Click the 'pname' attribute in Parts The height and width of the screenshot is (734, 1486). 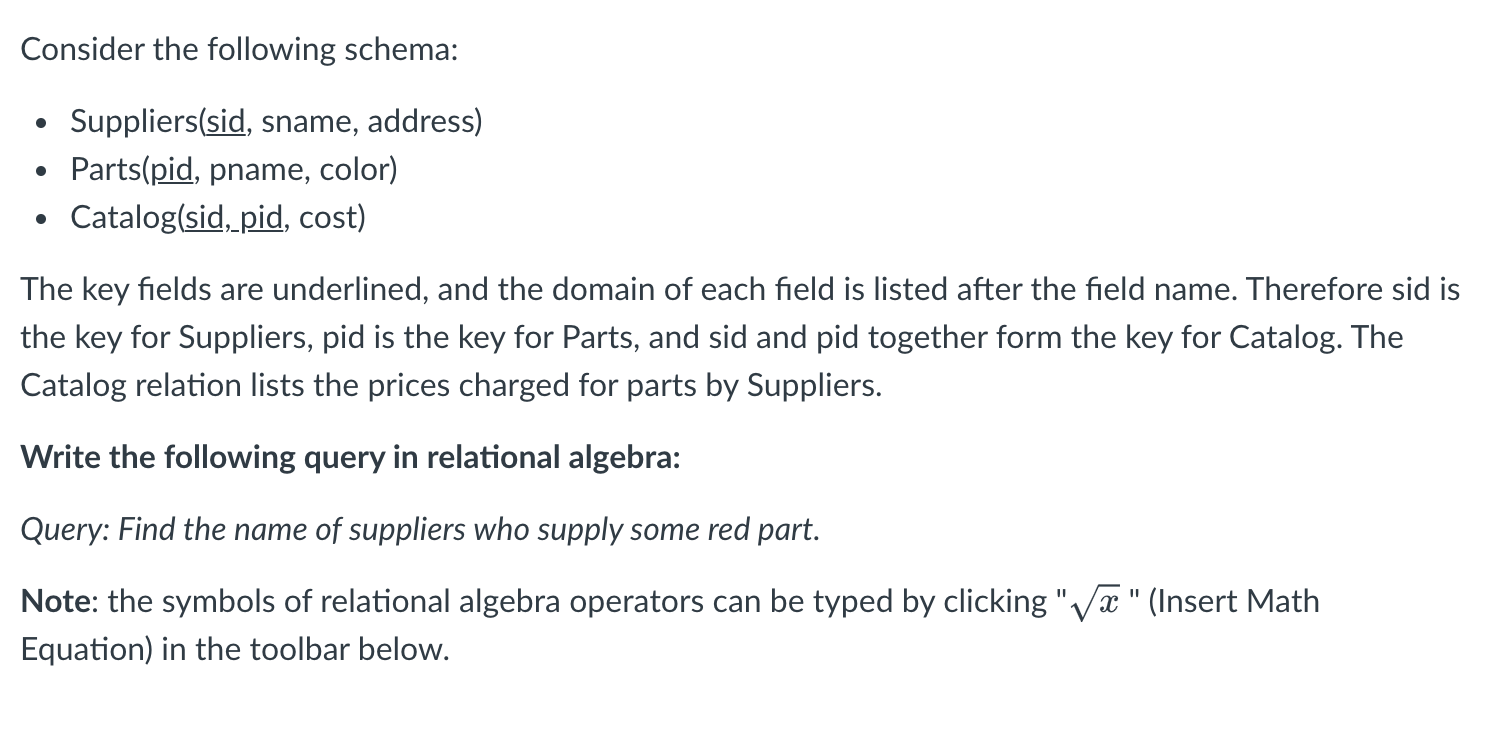[x=255, y=170]
